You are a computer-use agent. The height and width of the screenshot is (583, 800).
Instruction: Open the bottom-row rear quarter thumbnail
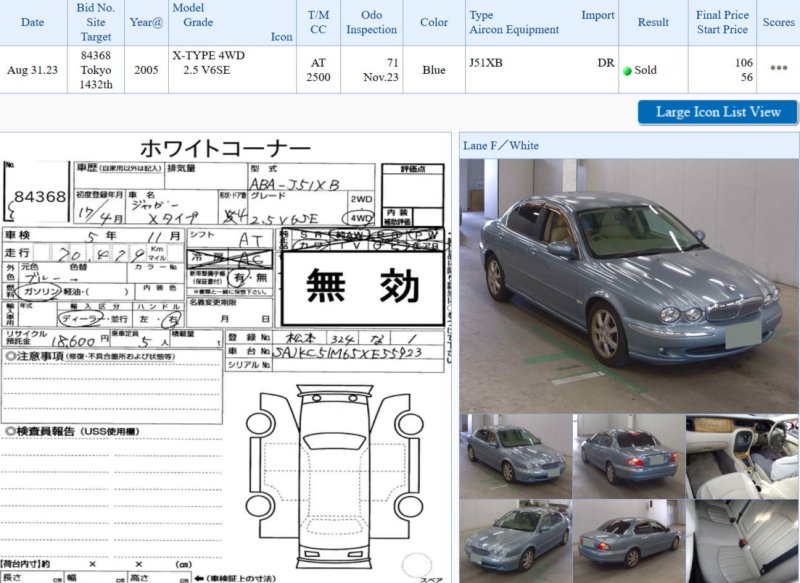point(628,541)
